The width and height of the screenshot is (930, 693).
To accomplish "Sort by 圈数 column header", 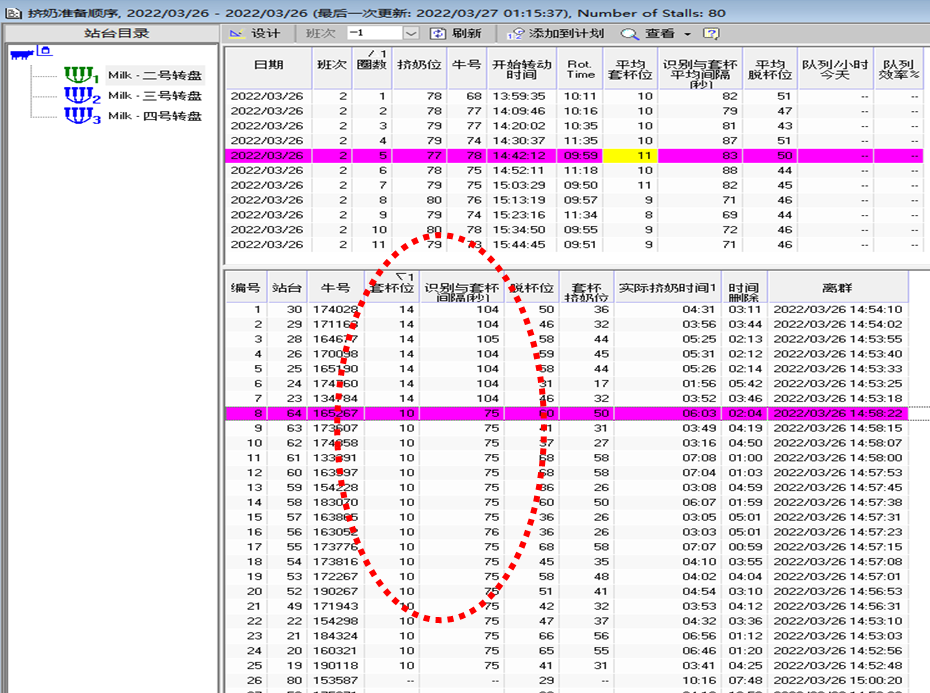I will point(372,68).
